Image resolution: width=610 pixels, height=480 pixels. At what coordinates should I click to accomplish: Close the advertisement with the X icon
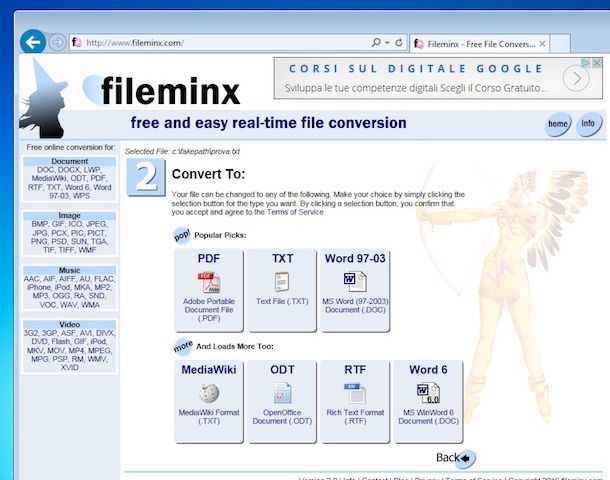pyautogui.click(x=597, y=63)
